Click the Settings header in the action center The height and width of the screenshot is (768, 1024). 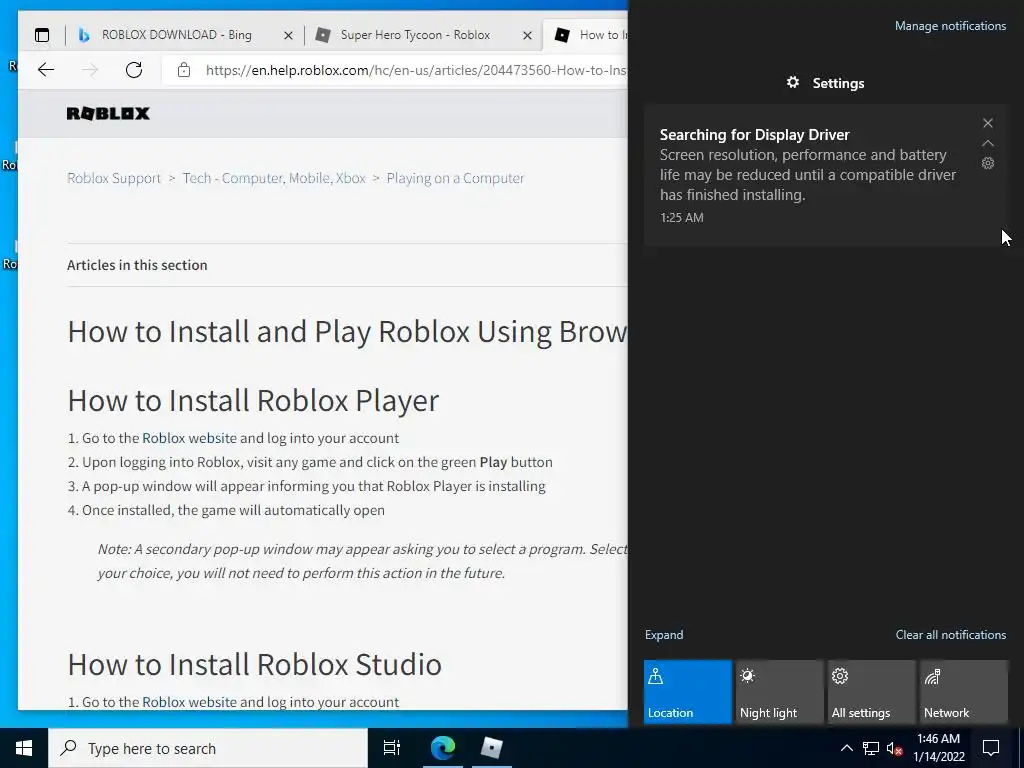(825, 83)
